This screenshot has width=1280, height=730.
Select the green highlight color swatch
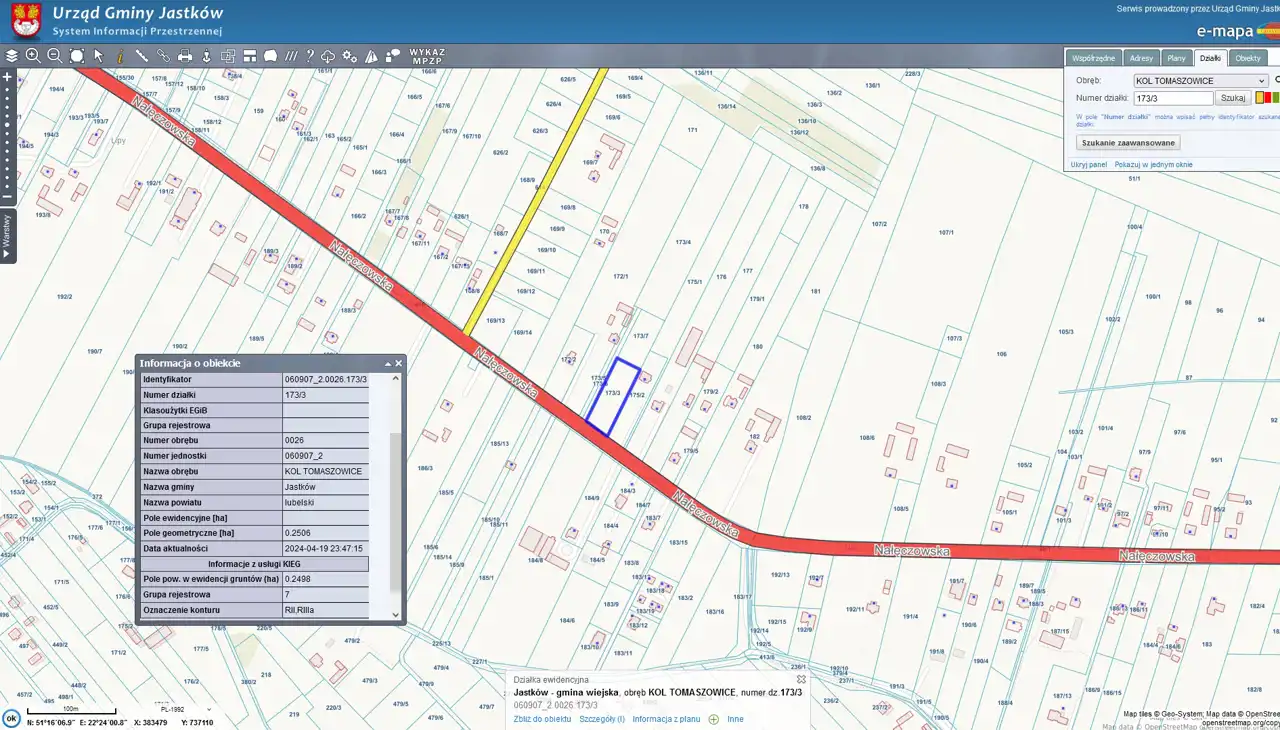point(1274,98)
